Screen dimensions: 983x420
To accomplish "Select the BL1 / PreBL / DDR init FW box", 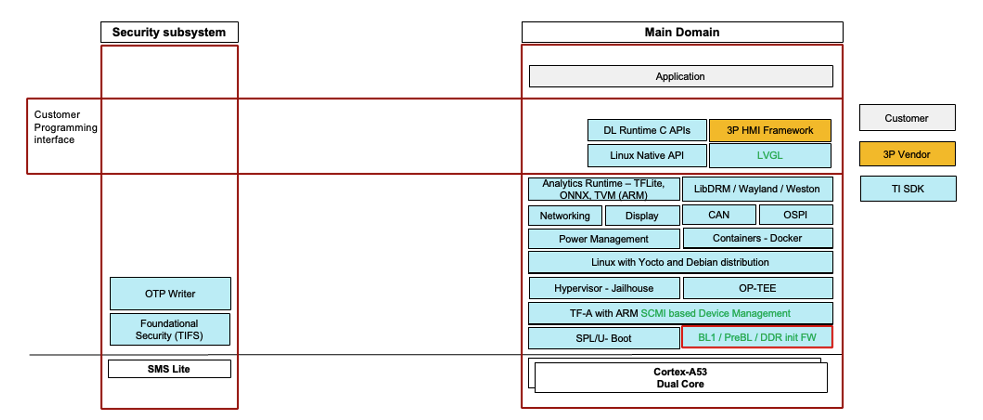I will click(x=757, y=337).
